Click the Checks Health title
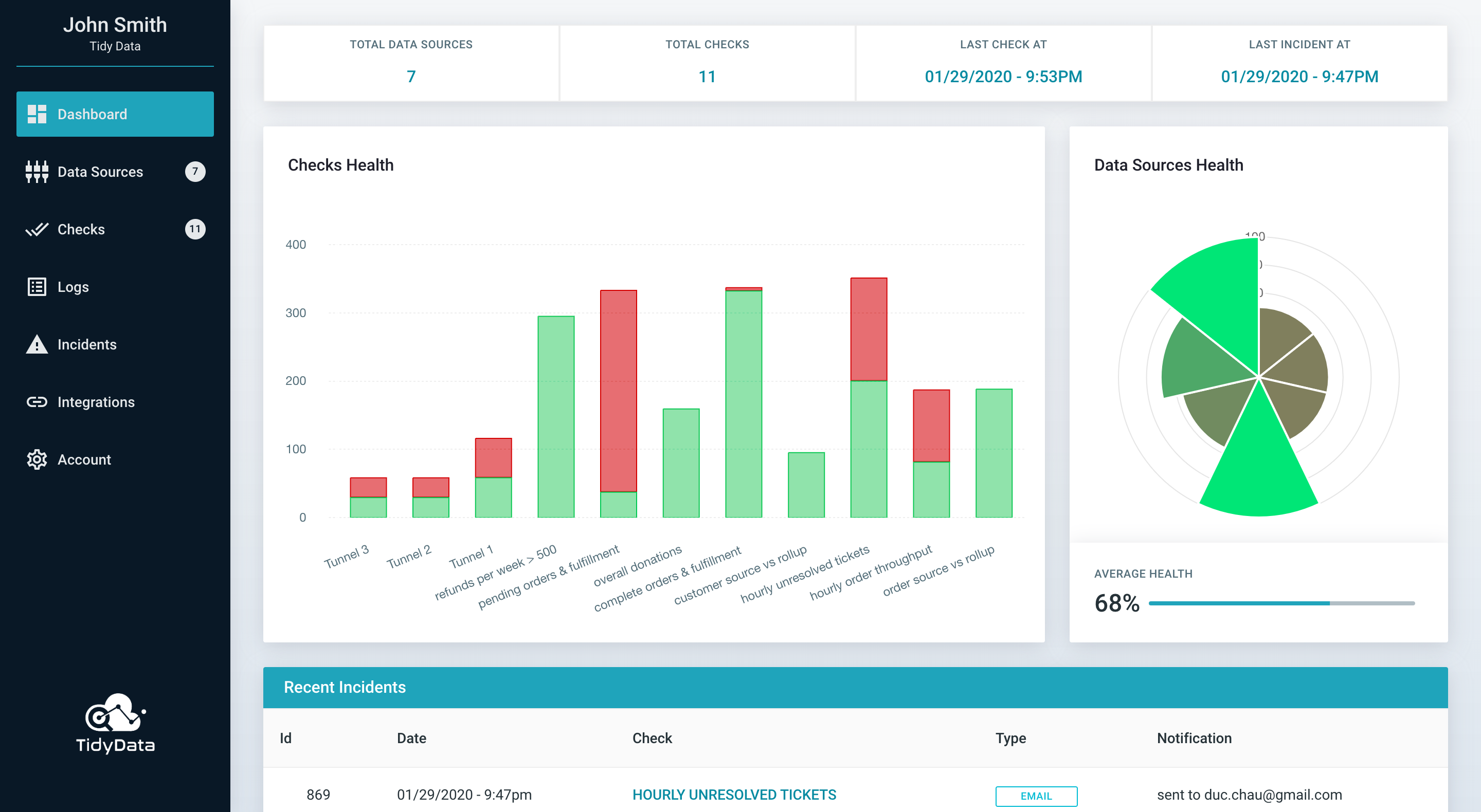 point(340,165)
